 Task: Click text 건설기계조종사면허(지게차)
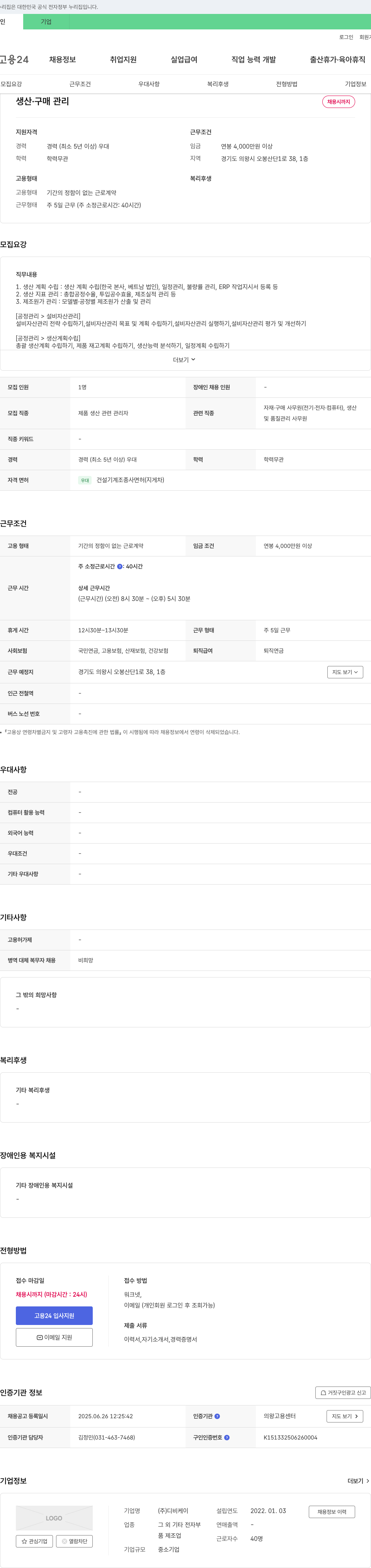pyautogui.click(x=130, y=480)
